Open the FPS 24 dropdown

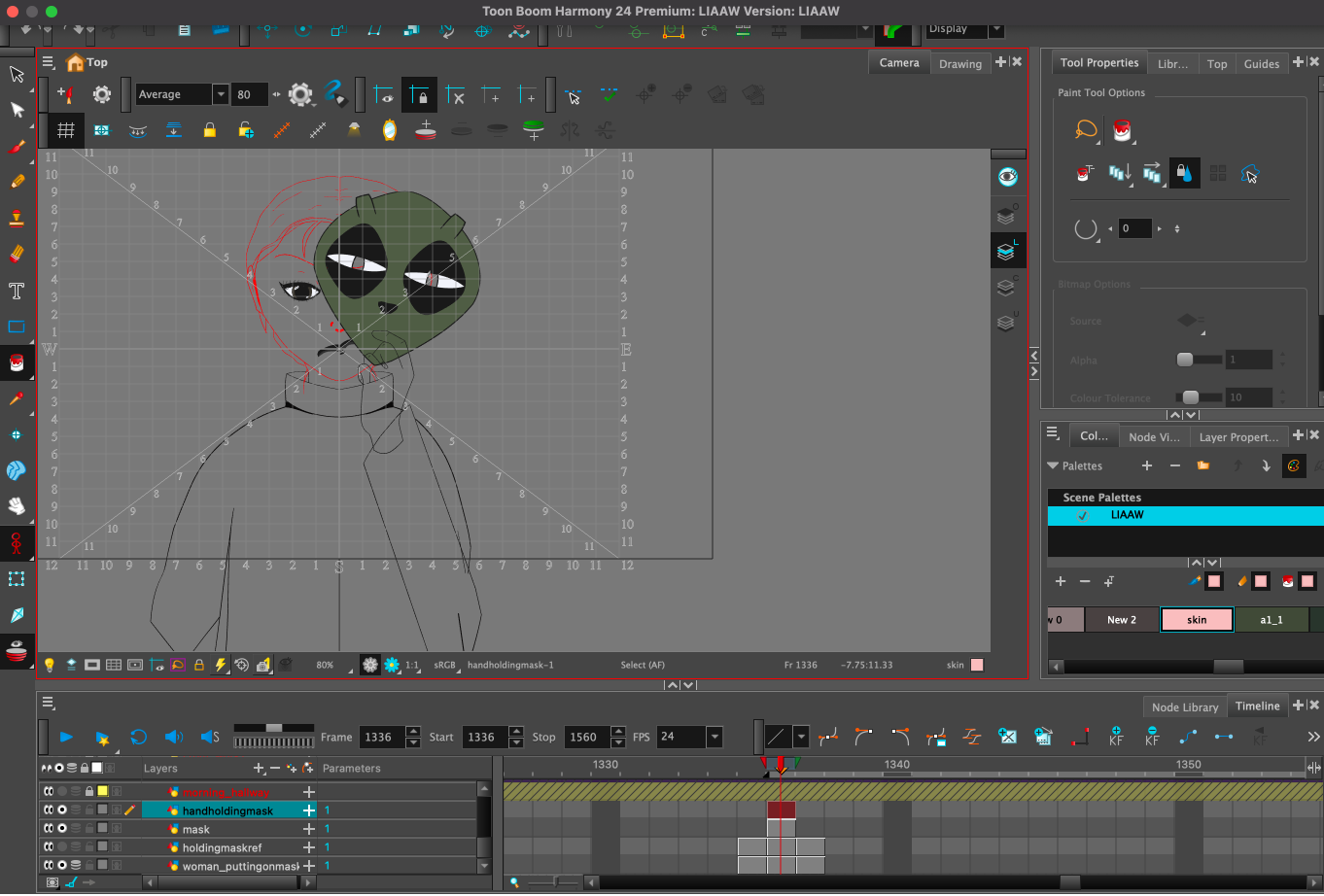[714, 737]
